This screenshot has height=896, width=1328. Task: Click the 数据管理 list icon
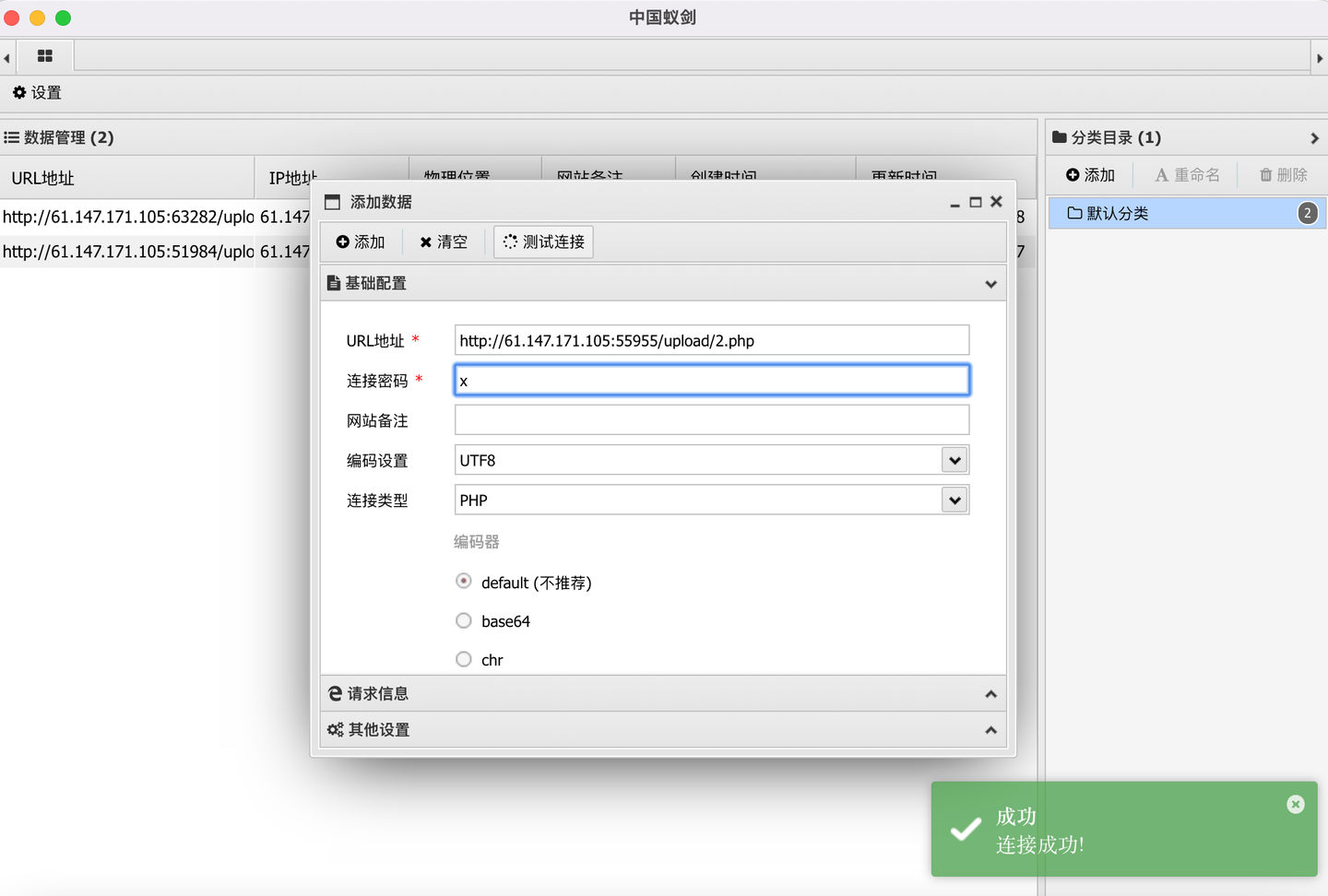pyautogui.click(x=11, y=136)
